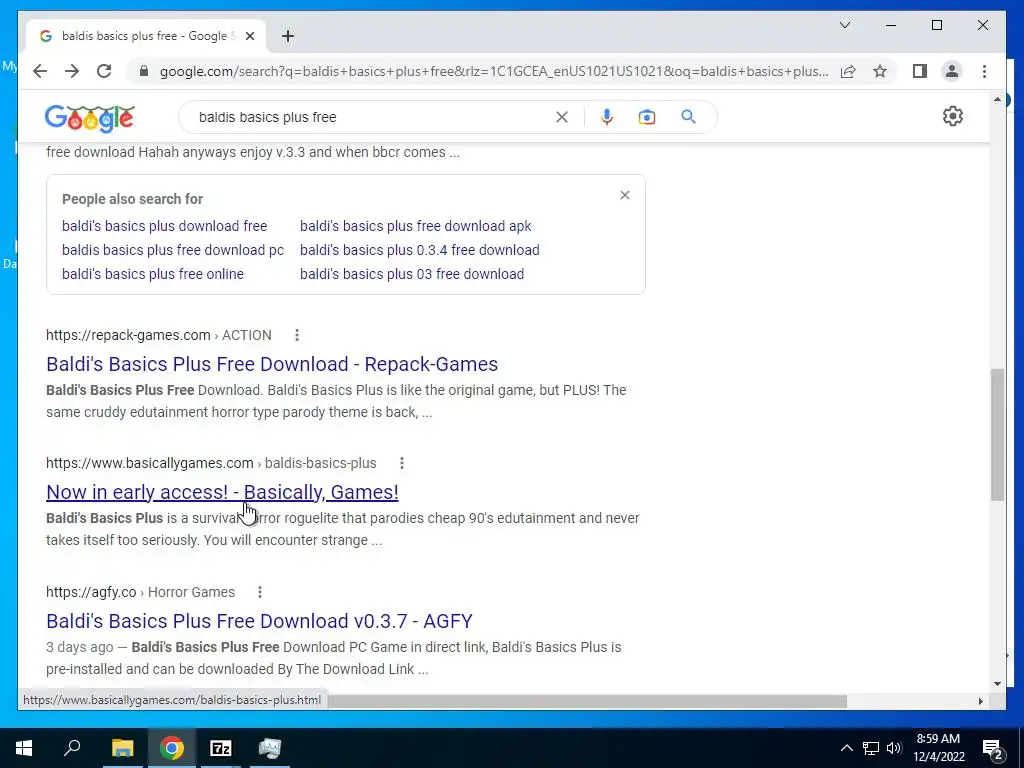Viewport: 1024px width, 768px height.
Task: Click the horizontal scrollbar thumb
Action: point(588,701)
